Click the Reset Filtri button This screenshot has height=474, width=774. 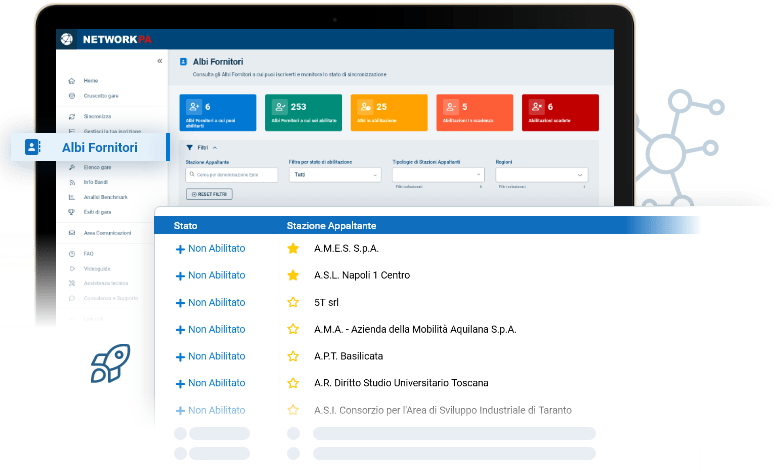209,194
